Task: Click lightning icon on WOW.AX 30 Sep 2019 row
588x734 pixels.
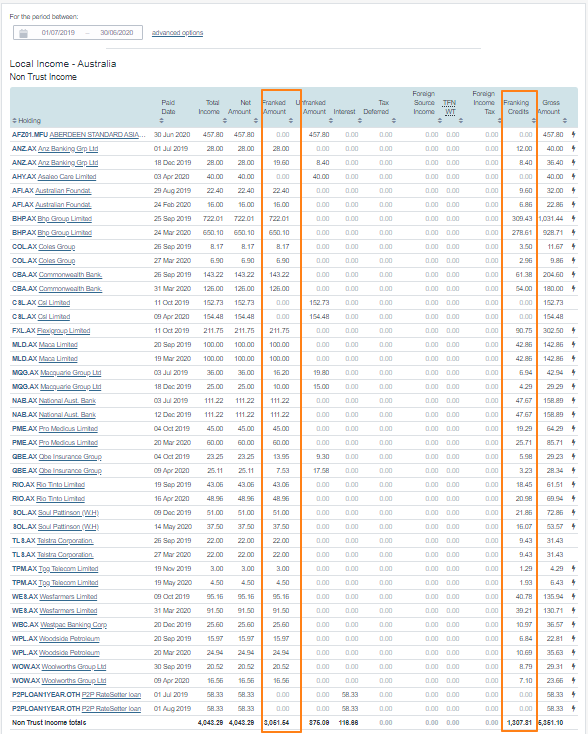Action: coord(573,667)
